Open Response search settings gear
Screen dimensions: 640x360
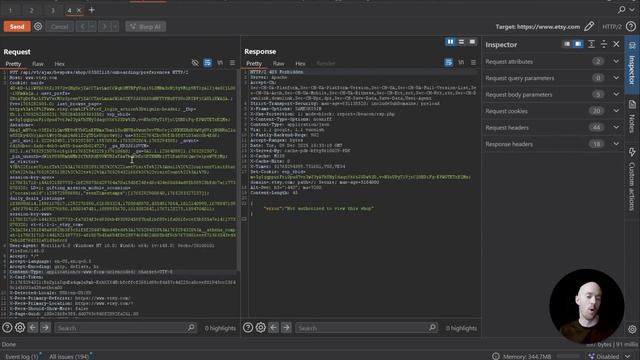tap(261, 327)
